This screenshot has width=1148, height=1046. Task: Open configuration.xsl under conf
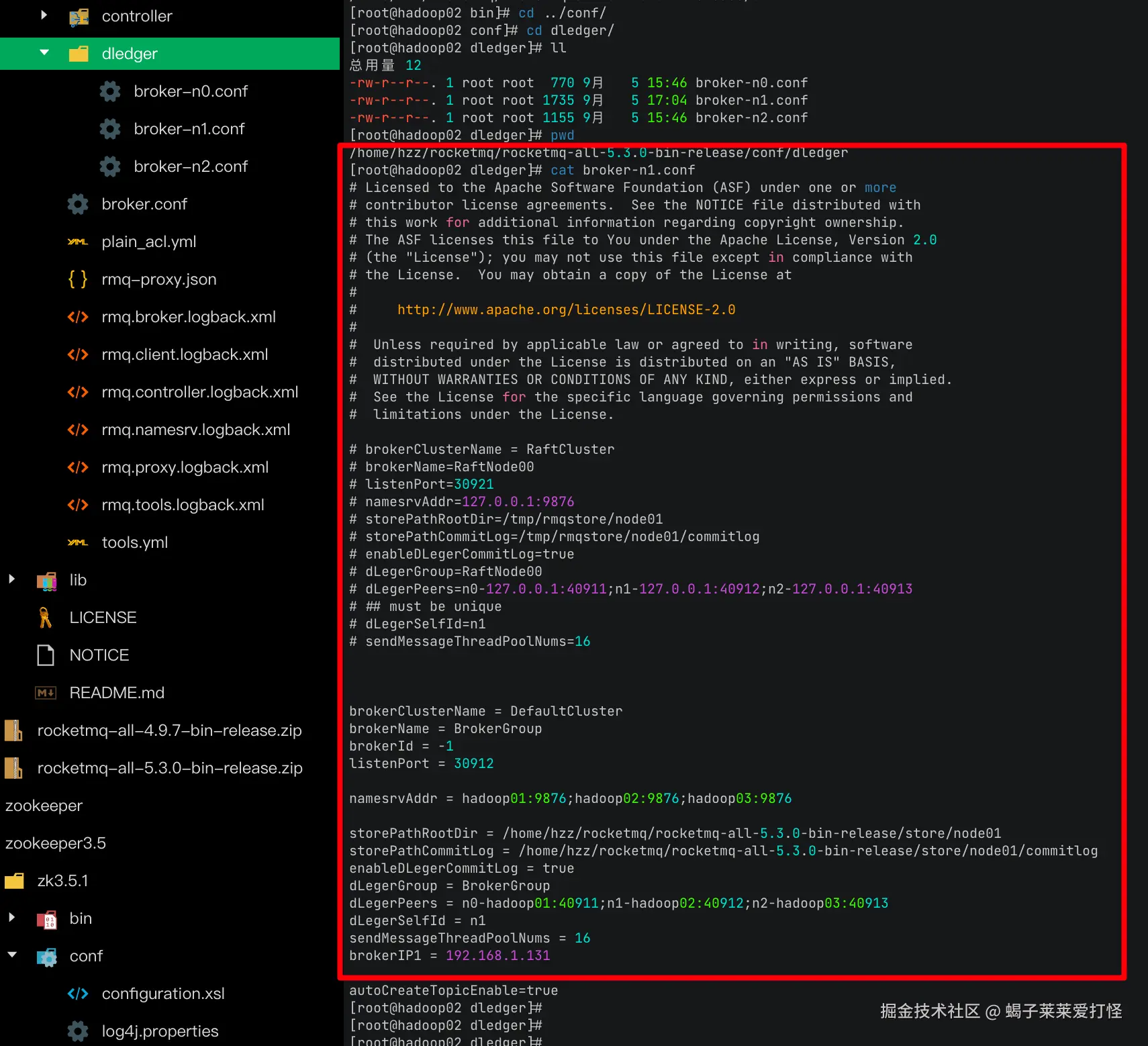click(x=163, y=994)
